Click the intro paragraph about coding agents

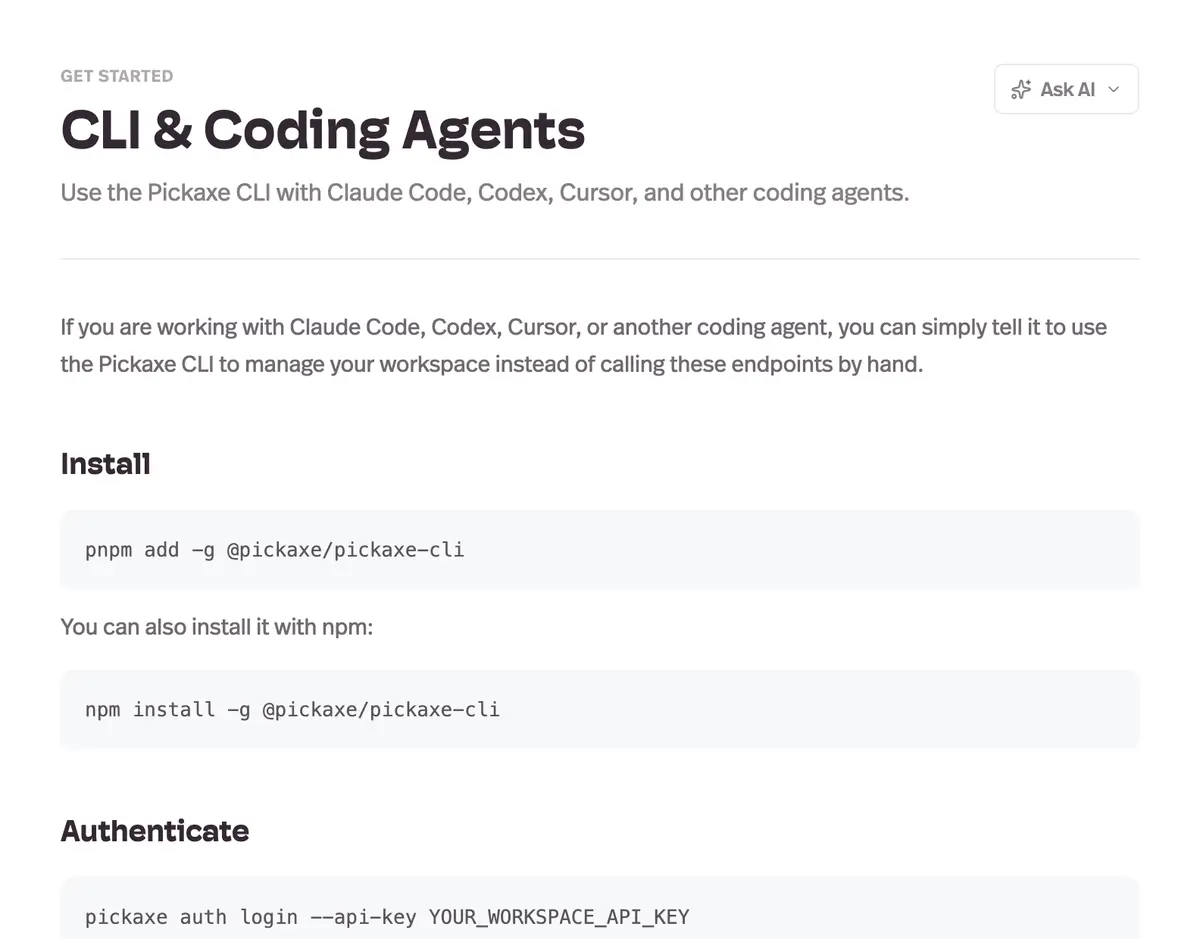pyautogui.click(x=584, y=345)
